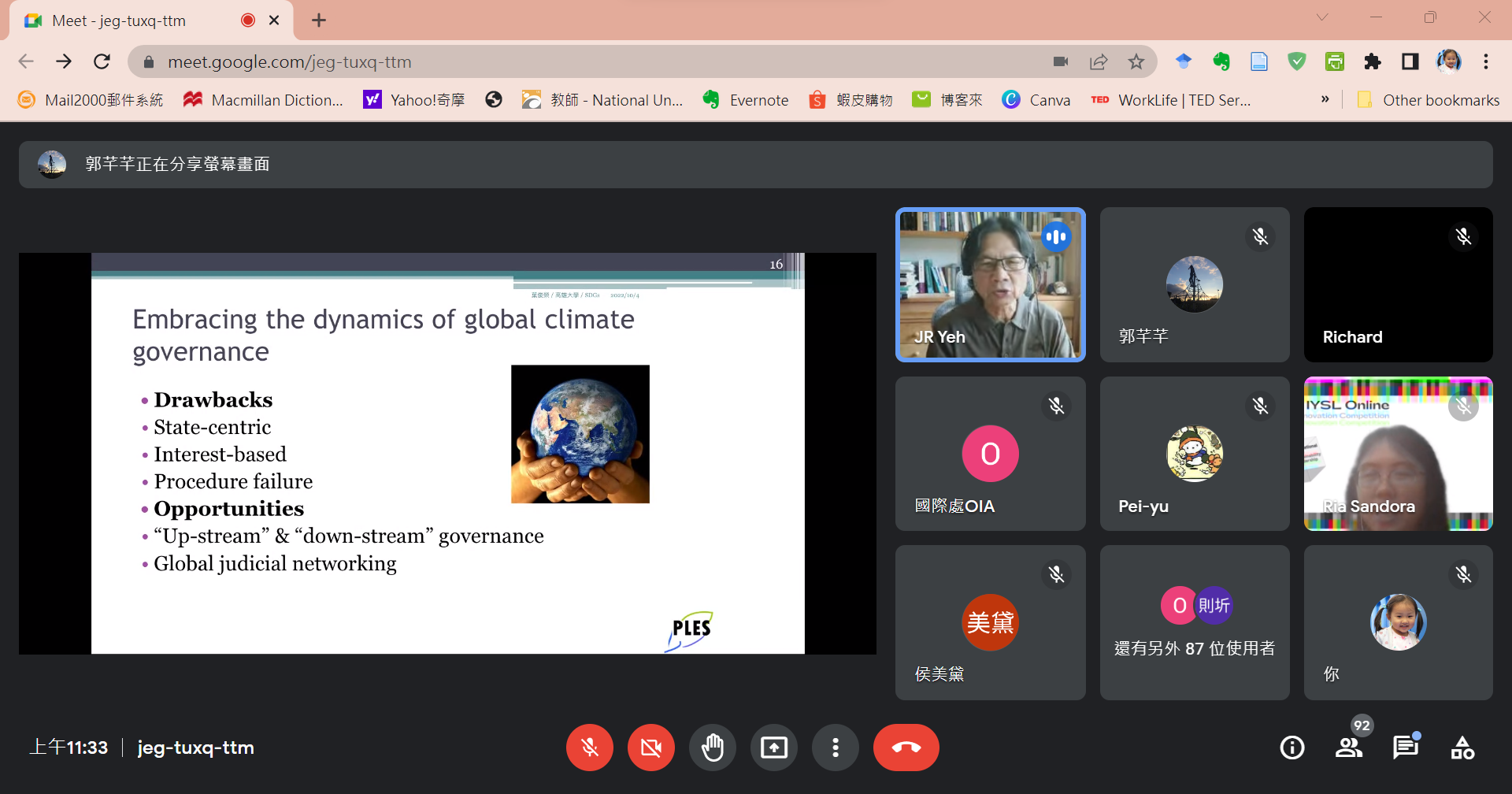The height and width of the screenshot is (794, 1512).
Task: Open more options three-dot menu in call bar
Action: tap(835, 747)
